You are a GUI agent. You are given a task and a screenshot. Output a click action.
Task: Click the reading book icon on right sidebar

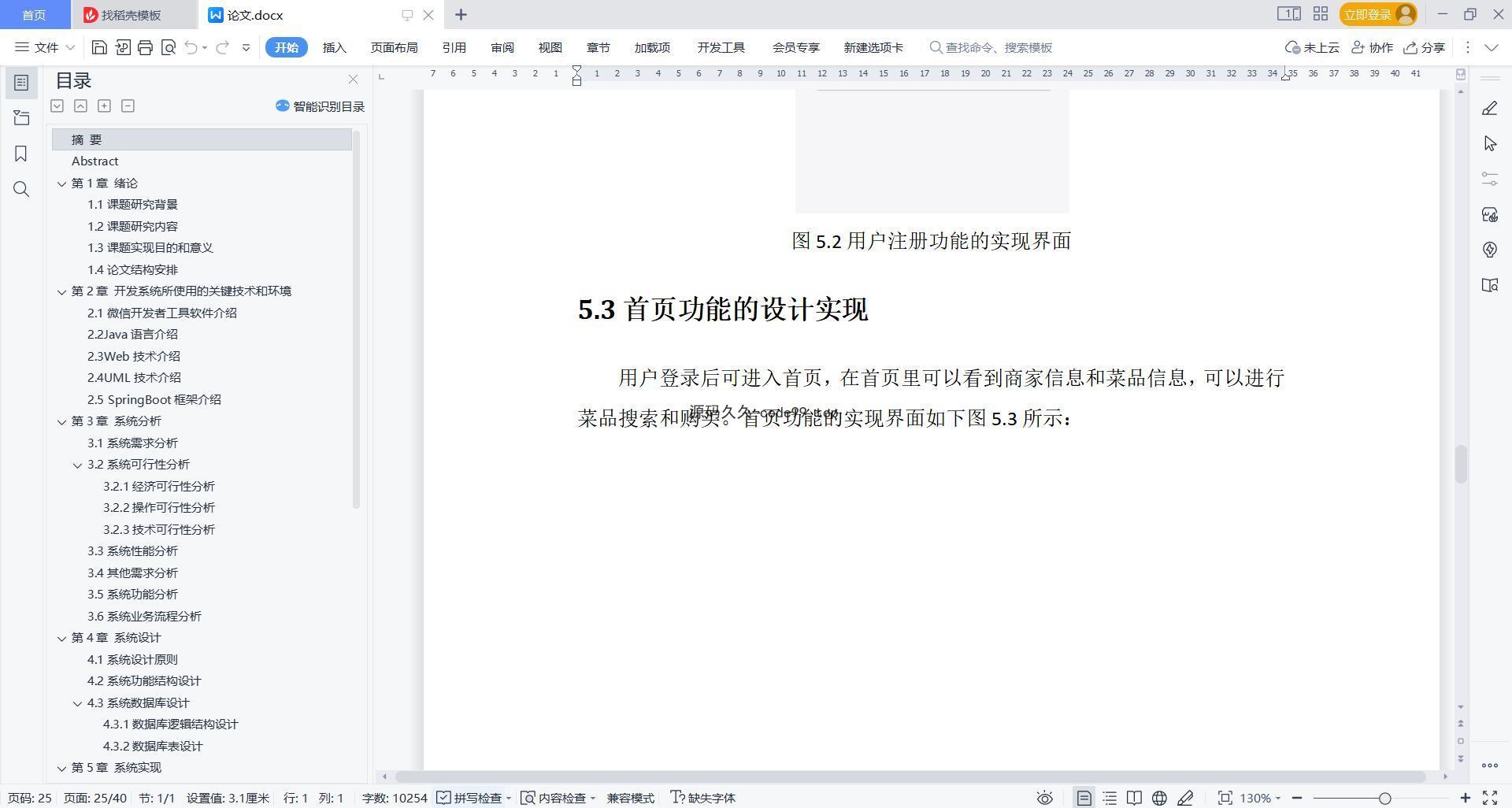point(1489,285)
